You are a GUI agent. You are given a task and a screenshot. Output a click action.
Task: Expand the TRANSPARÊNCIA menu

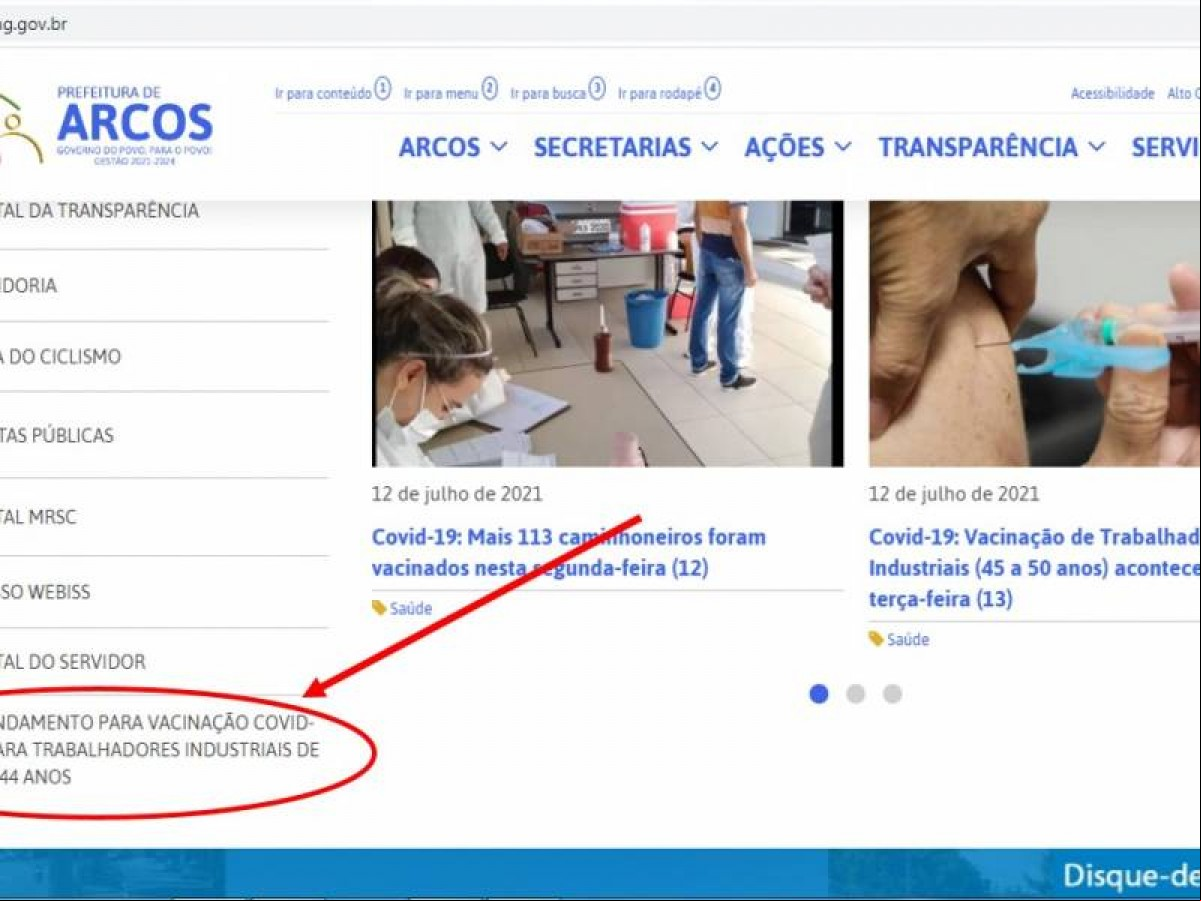coord(992,147)
